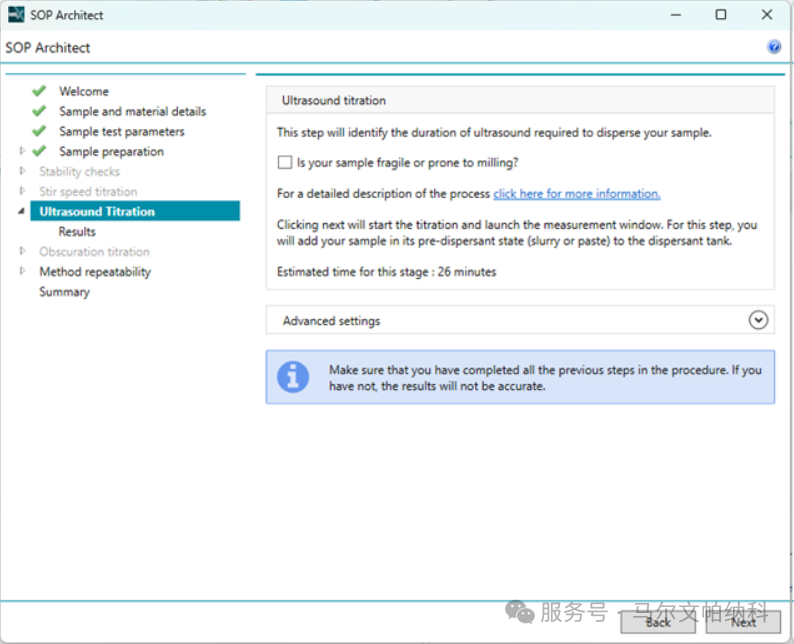Click green checkmark beside Sample test parameters
The width and height of the screenshot is (794, 644).
39,131
